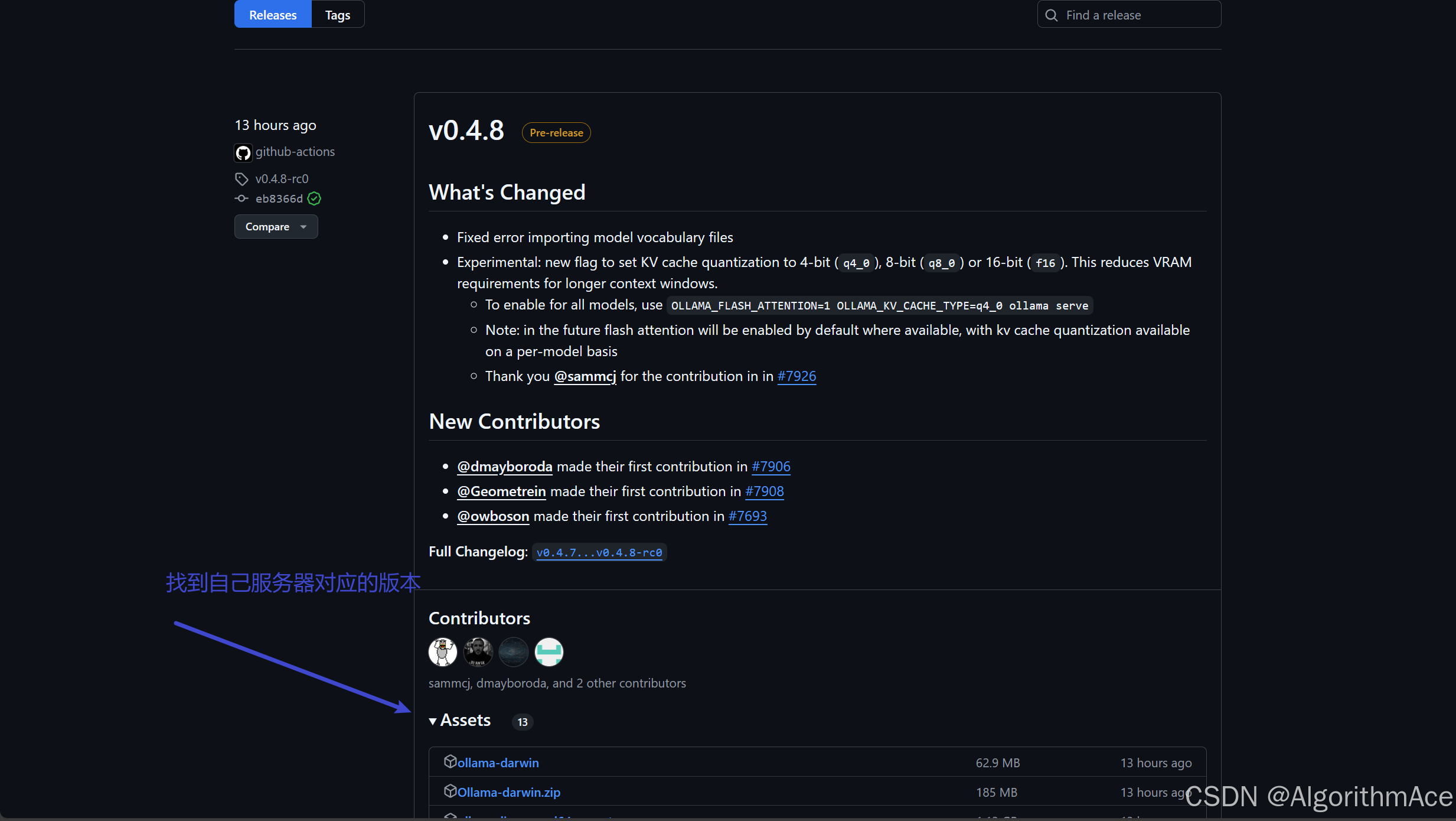
Task: Click the tag icon beside v0.4.8-rc0
Action: (x=242, y=179)
